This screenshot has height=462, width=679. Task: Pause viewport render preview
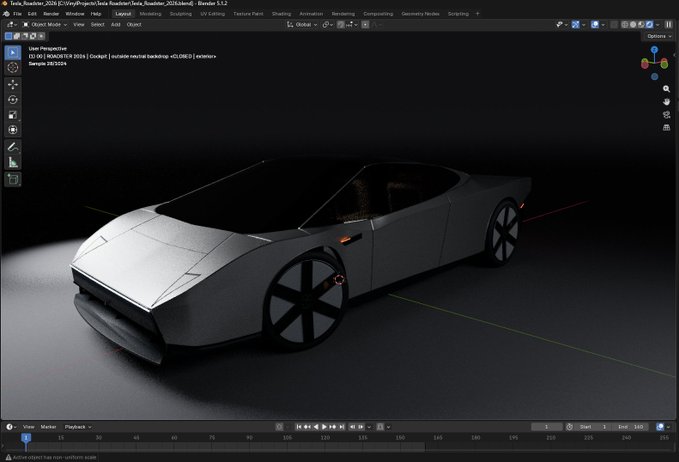[669, 25]
